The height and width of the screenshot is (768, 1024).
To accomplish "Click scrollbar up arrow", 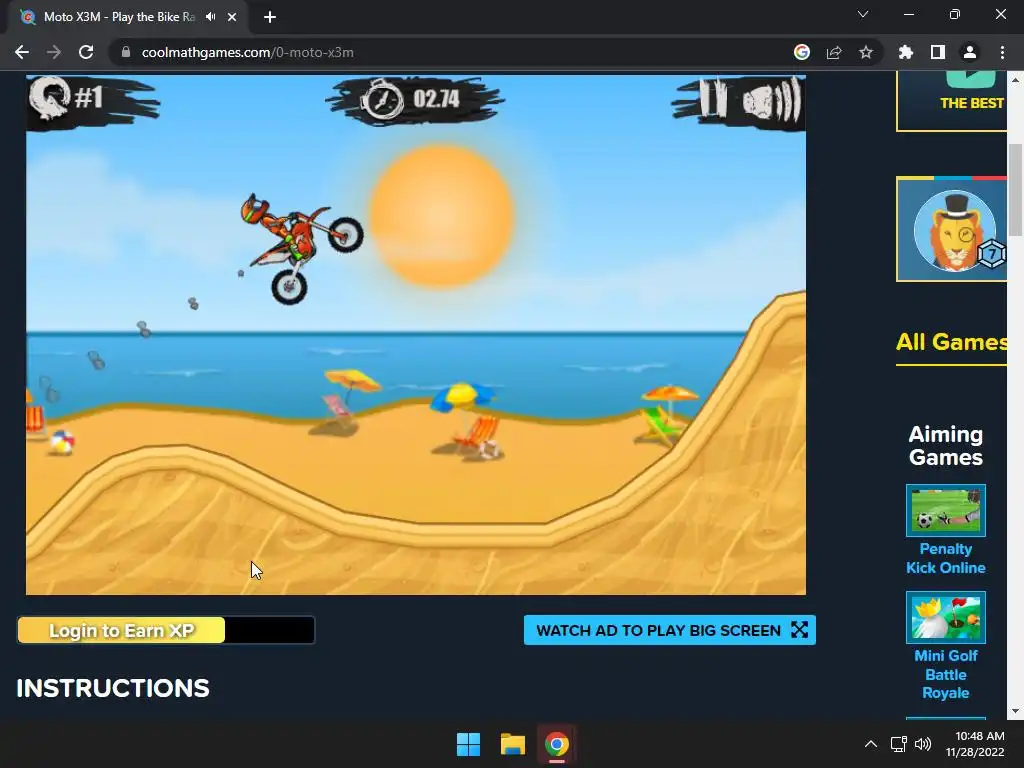I will 1015,80.
